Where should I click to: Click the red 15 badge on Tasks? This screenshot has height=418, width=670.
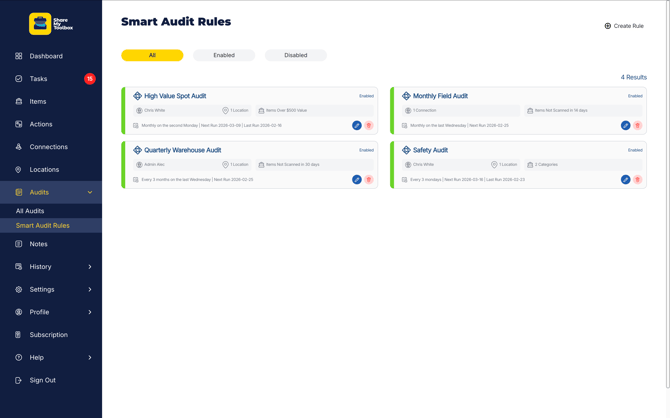[x=90, y=79]
